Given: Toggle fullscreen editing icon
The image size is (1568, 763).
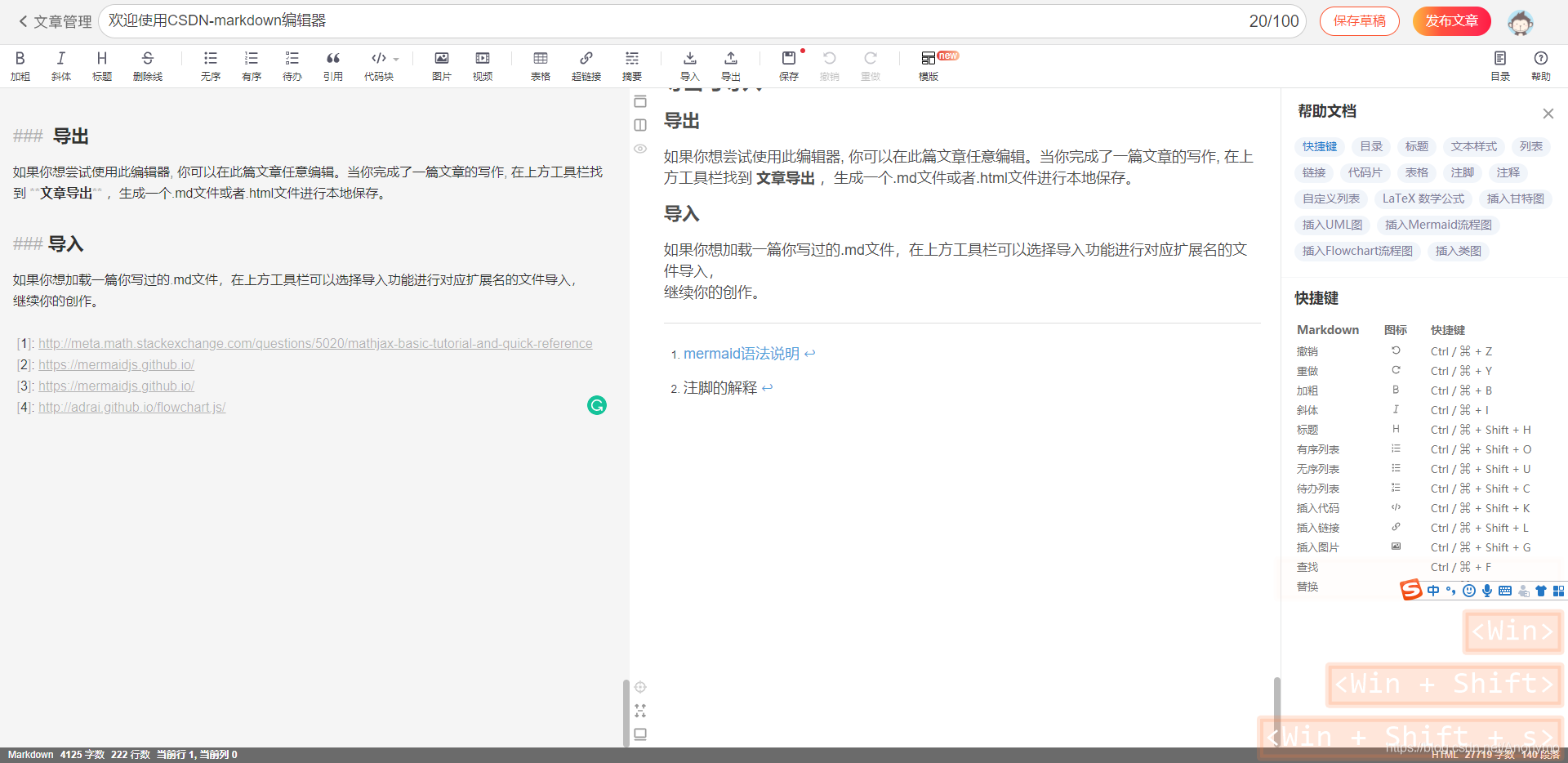Looking at the screenshot, I should (640, 711).
